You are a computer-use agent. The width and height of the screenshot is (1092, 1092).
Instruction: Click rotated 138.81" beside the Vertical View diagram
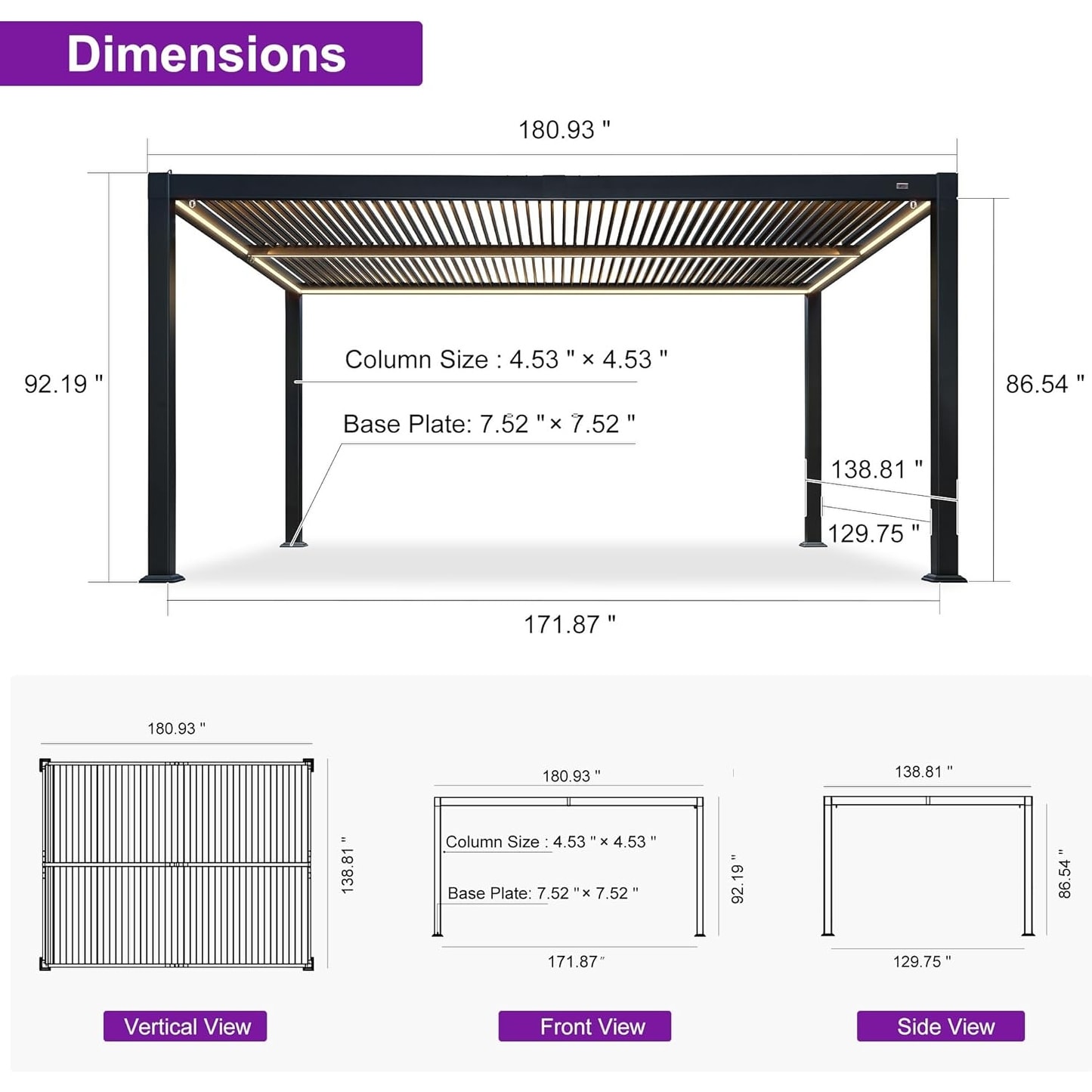[x=347, y=865]
